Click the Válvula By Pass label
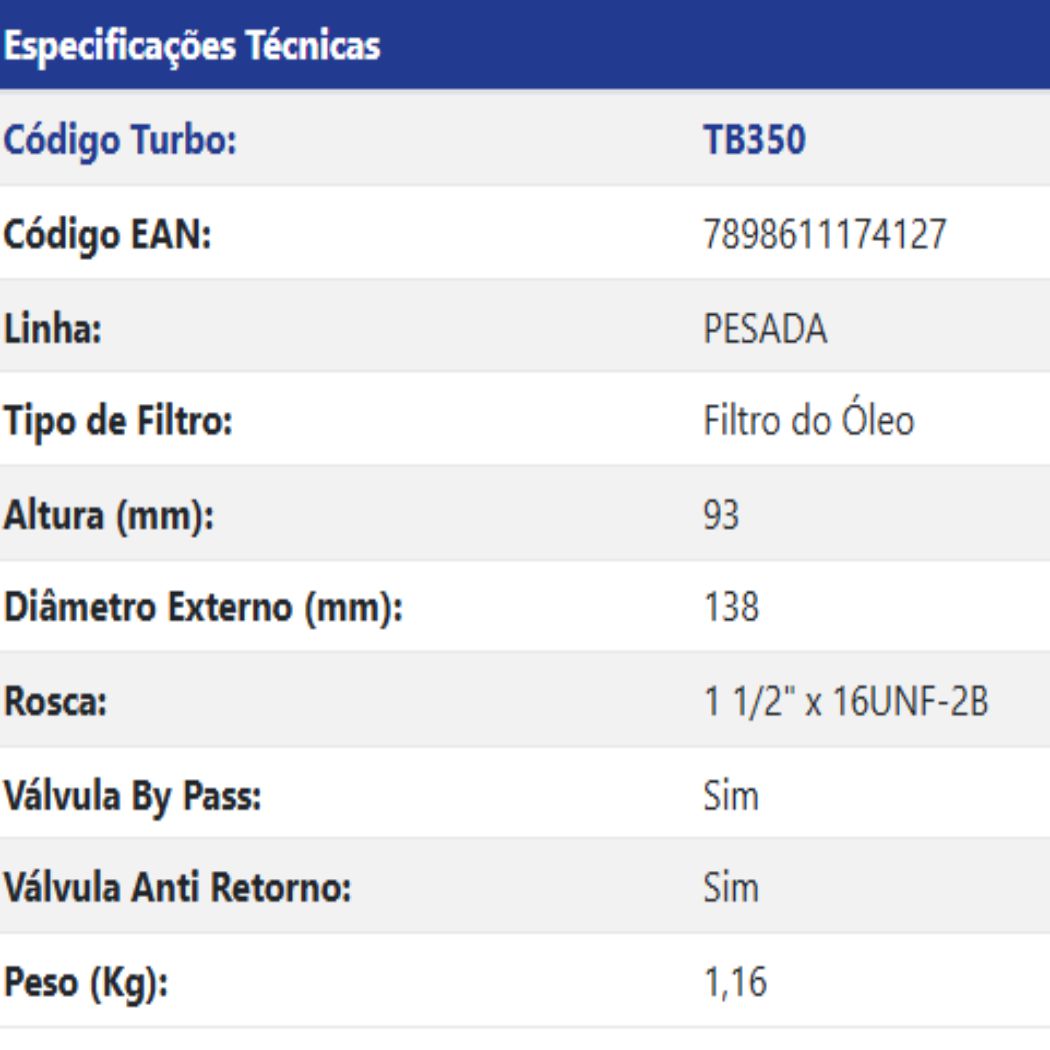 [133, 797]
